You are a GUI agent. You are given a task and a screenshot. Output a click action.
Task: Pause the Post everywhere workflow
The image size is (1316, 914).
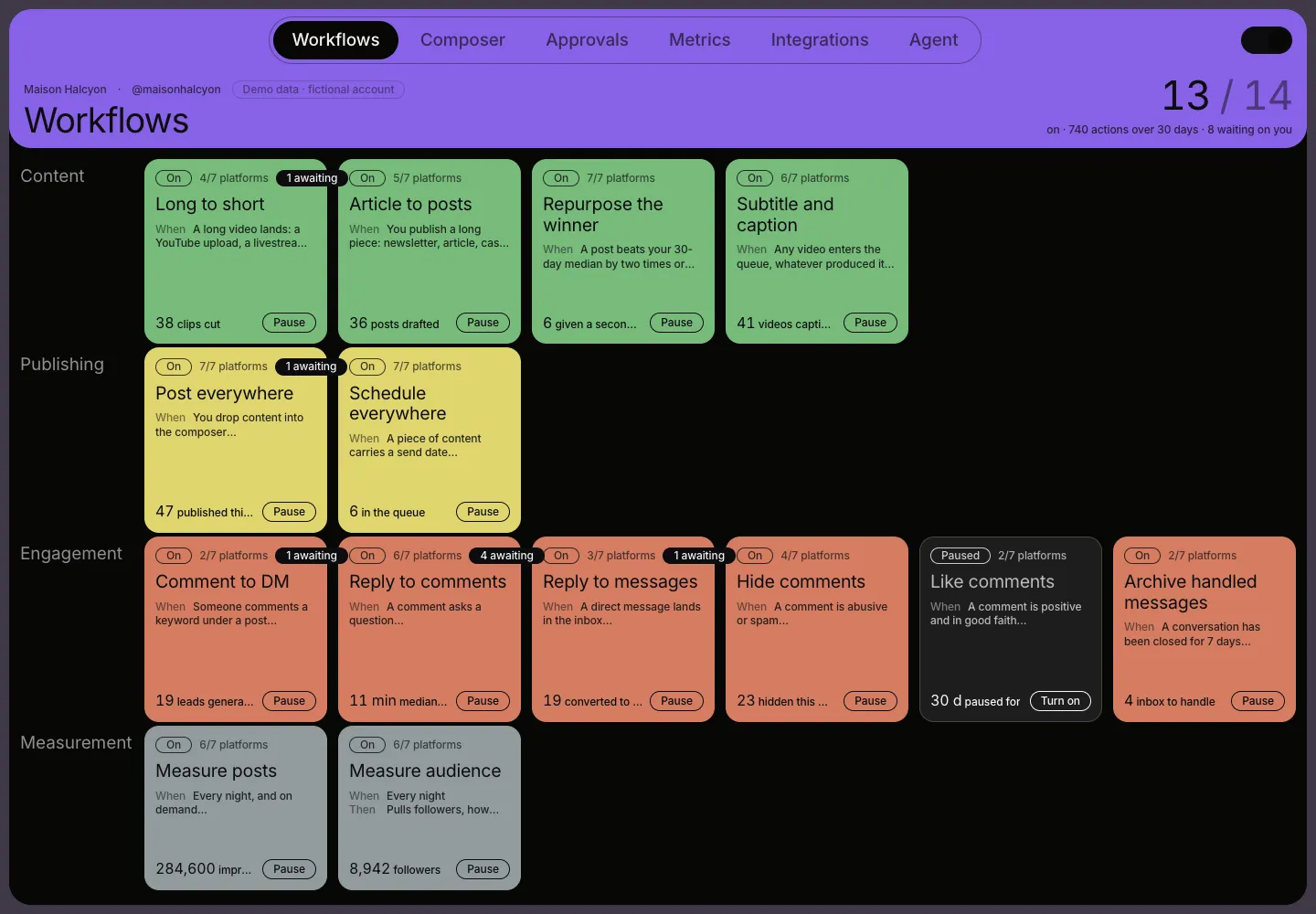pyautogui.click(x=289, y=512)
